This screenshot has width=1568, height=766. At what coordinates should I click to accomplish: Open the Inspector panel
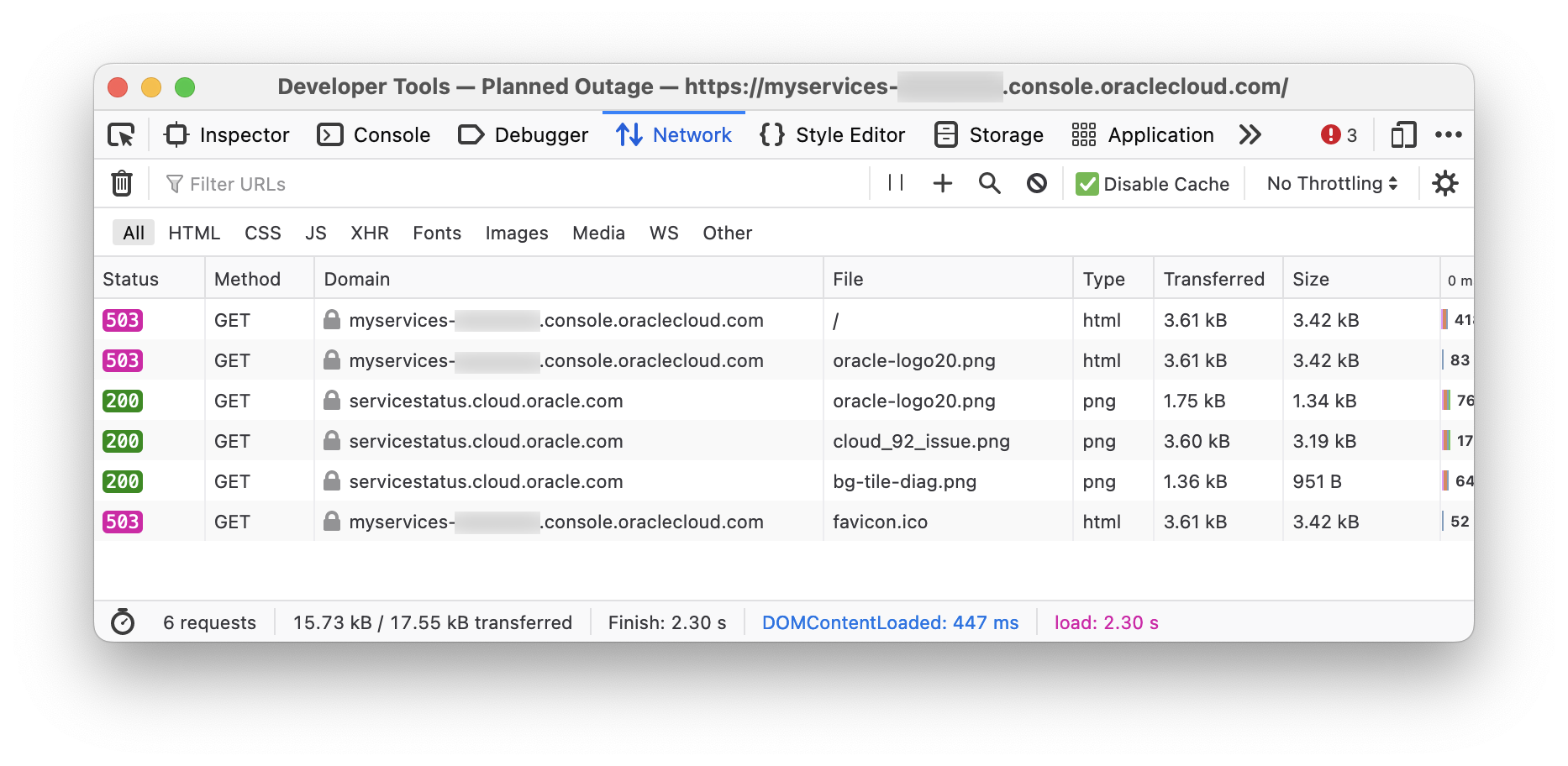(x=227, y=135)
